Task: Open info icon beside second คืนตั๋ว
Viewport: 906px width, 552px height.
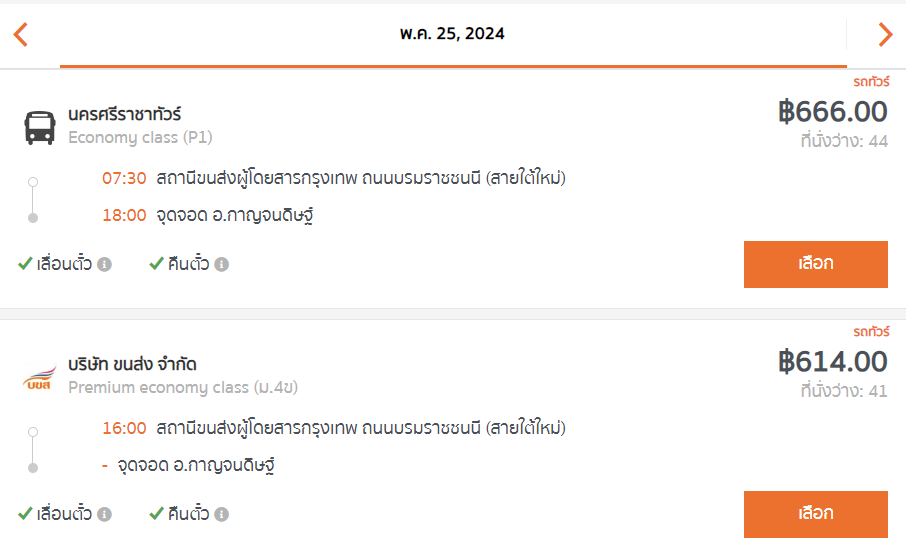Action: [x=222, y=514]
